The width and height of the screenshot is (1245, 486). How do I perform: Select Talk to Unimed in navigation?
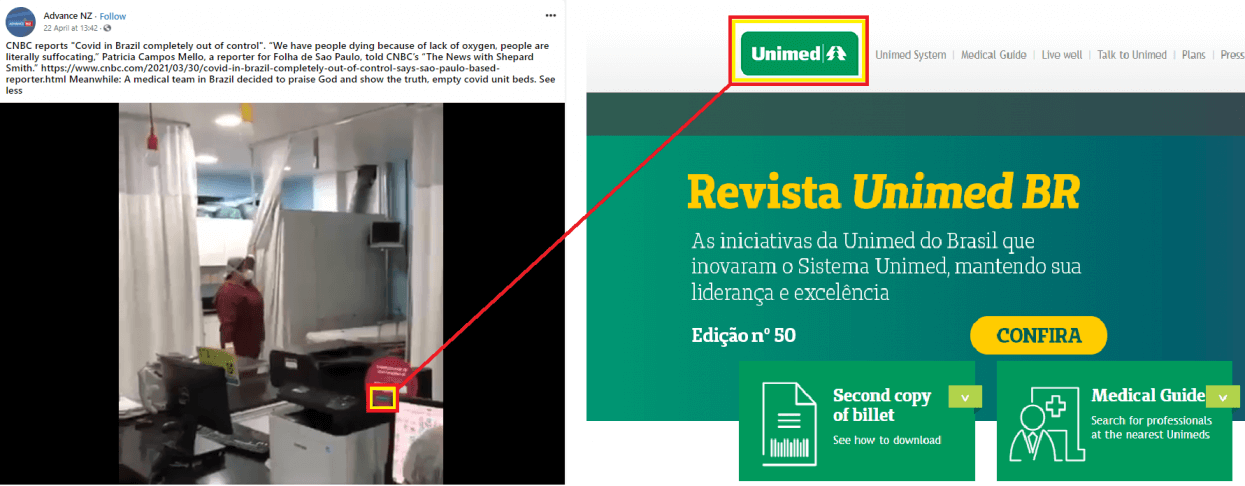1132,55
